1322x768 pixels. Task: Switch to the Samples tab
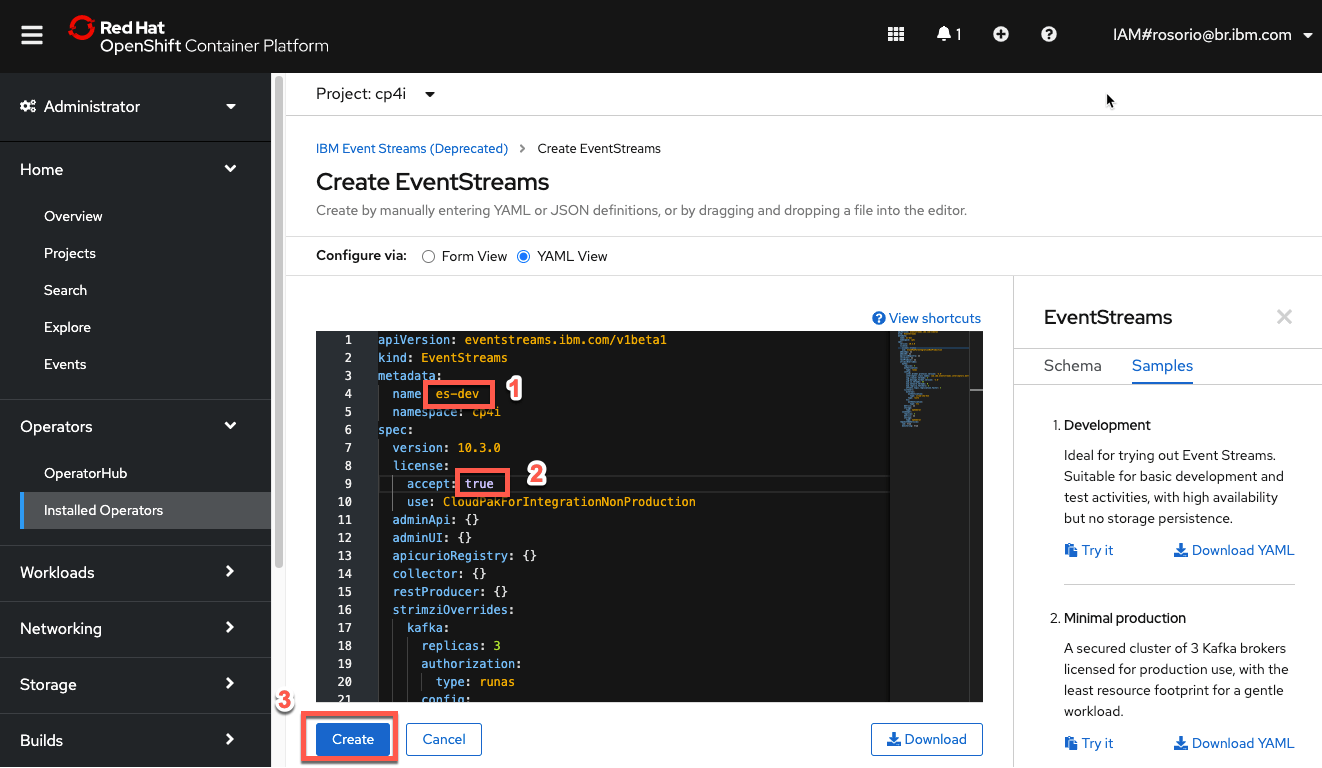(x=1162, y=366)
